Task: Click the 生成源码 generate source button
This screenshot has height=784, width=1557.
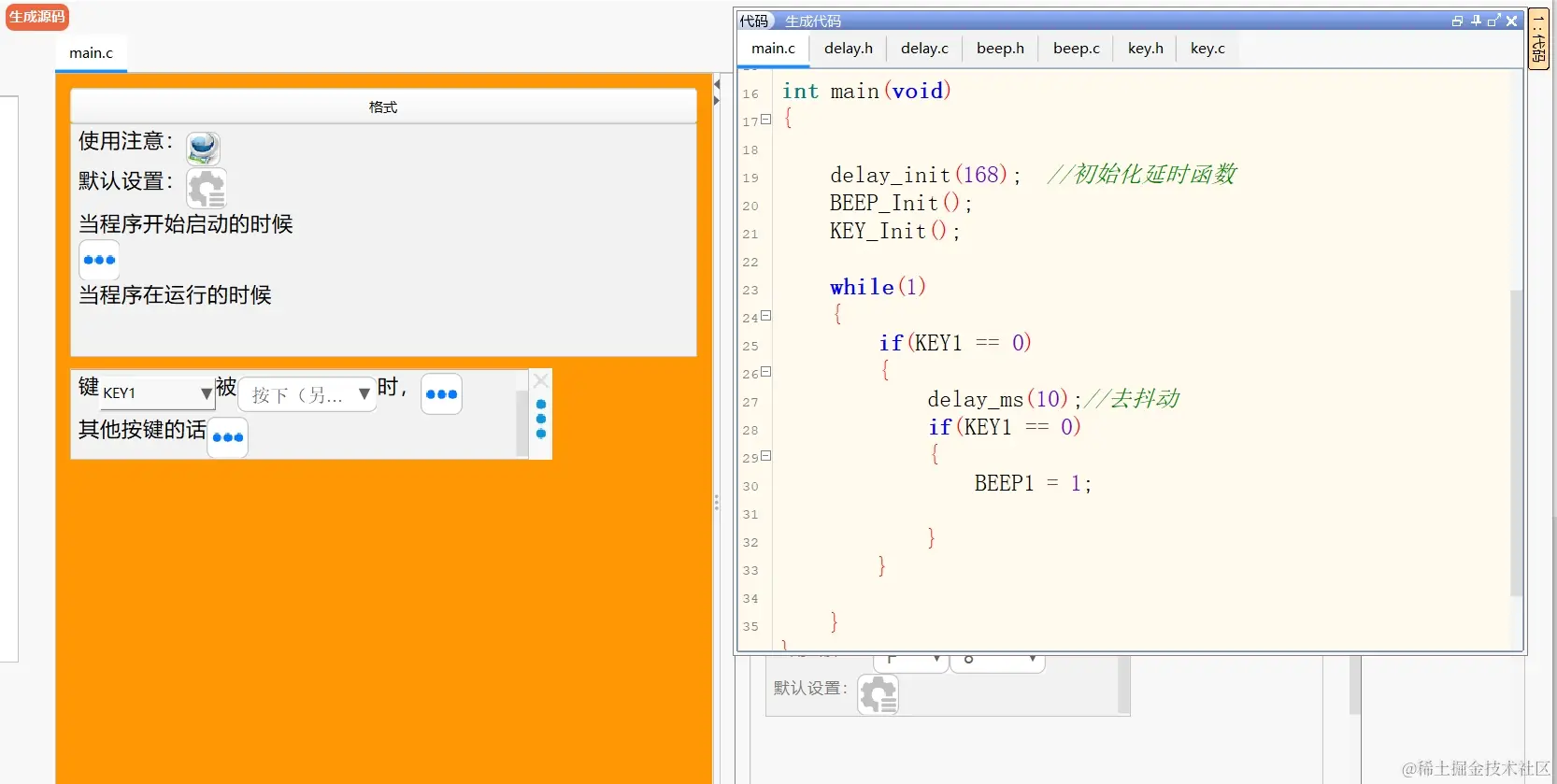Action: click(37, 17)
